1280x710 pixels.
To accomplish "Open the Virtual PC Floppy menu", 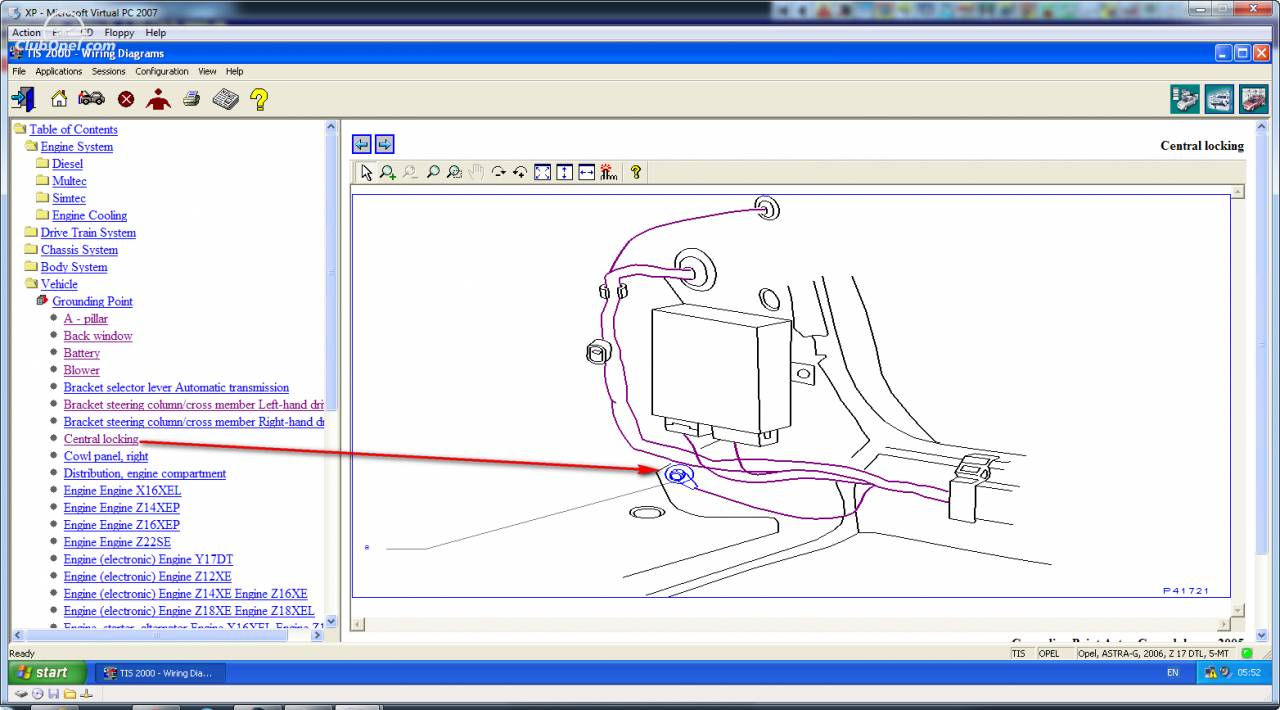I will (119, 32).
